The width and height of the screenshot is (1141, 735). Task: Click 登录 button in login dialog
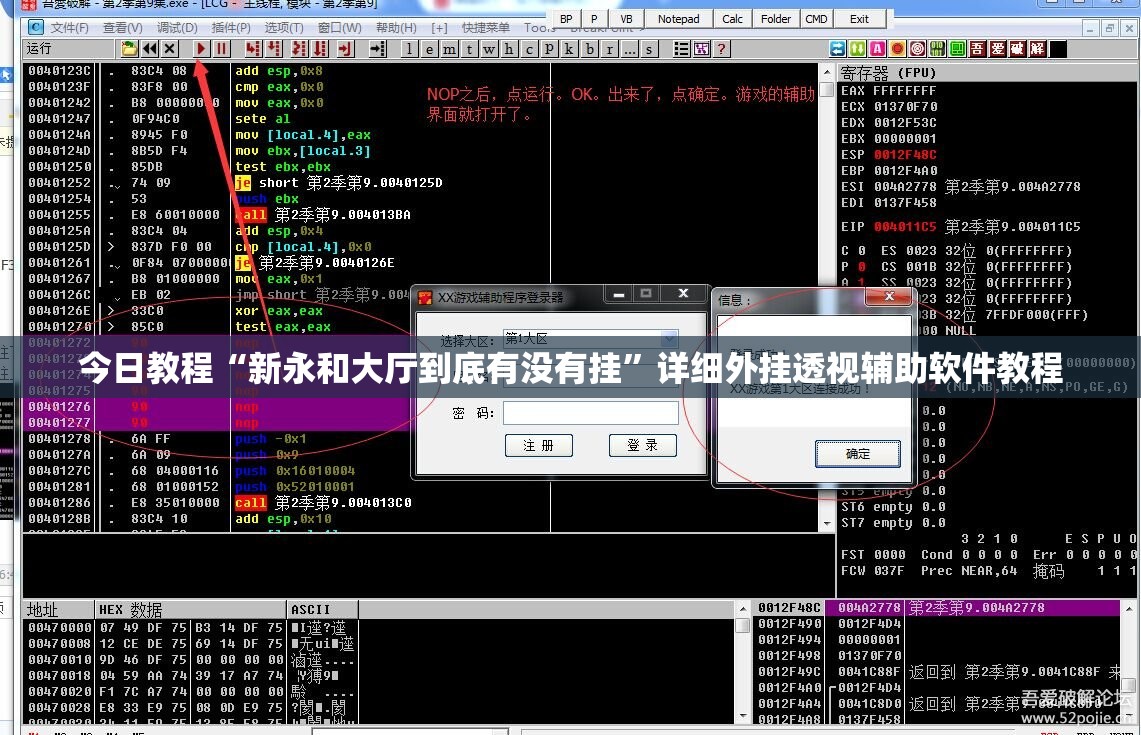click(643, 445)
